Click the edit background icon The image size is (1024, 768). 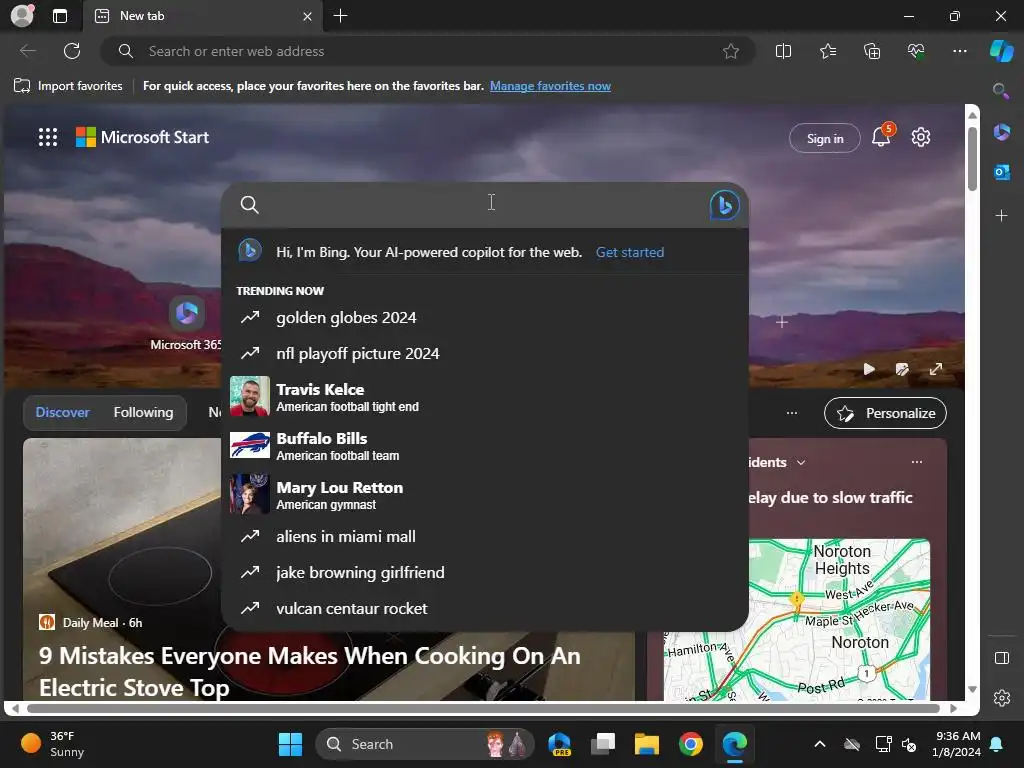coord(902,369)
